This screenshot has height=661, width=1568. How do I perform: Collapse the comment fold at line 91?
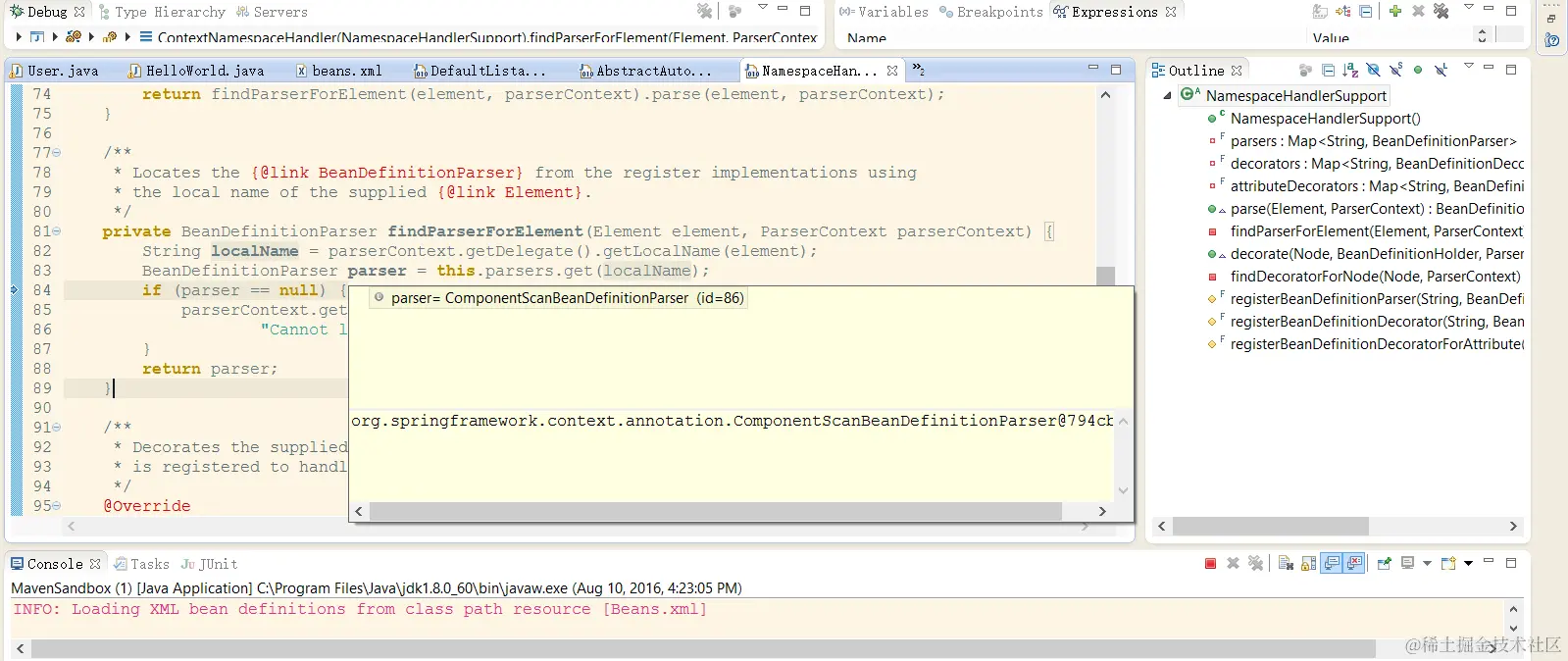point(56,428)
